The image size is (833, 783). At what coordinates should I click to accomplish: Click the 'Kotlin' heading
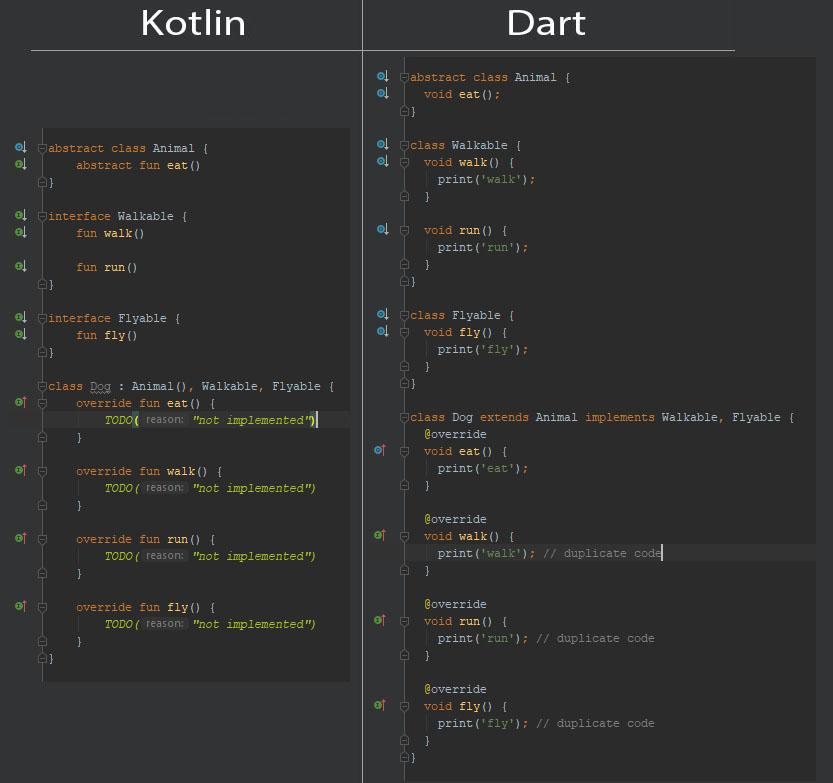[193, 23]
